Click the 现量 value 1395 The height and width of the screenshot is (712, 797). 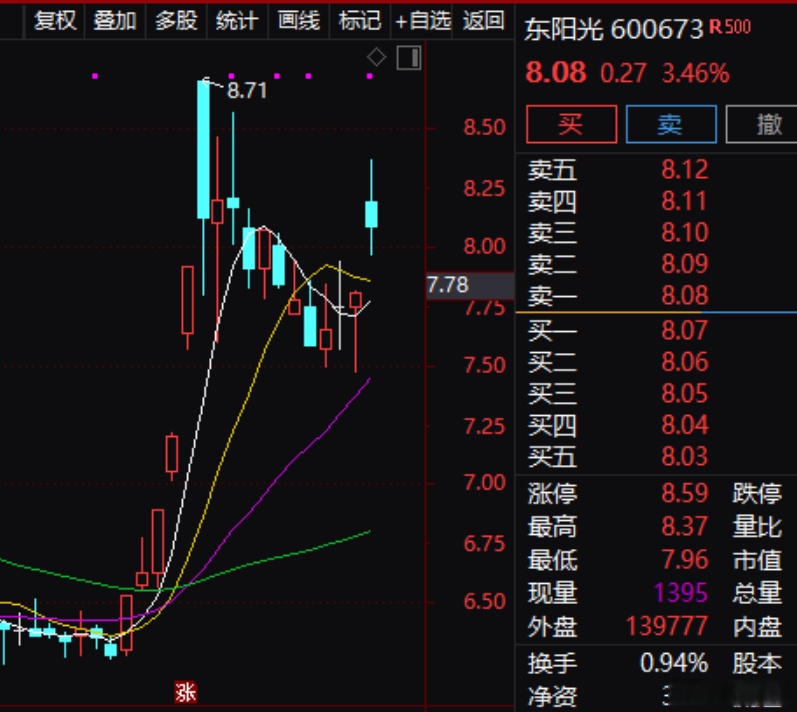681,593
